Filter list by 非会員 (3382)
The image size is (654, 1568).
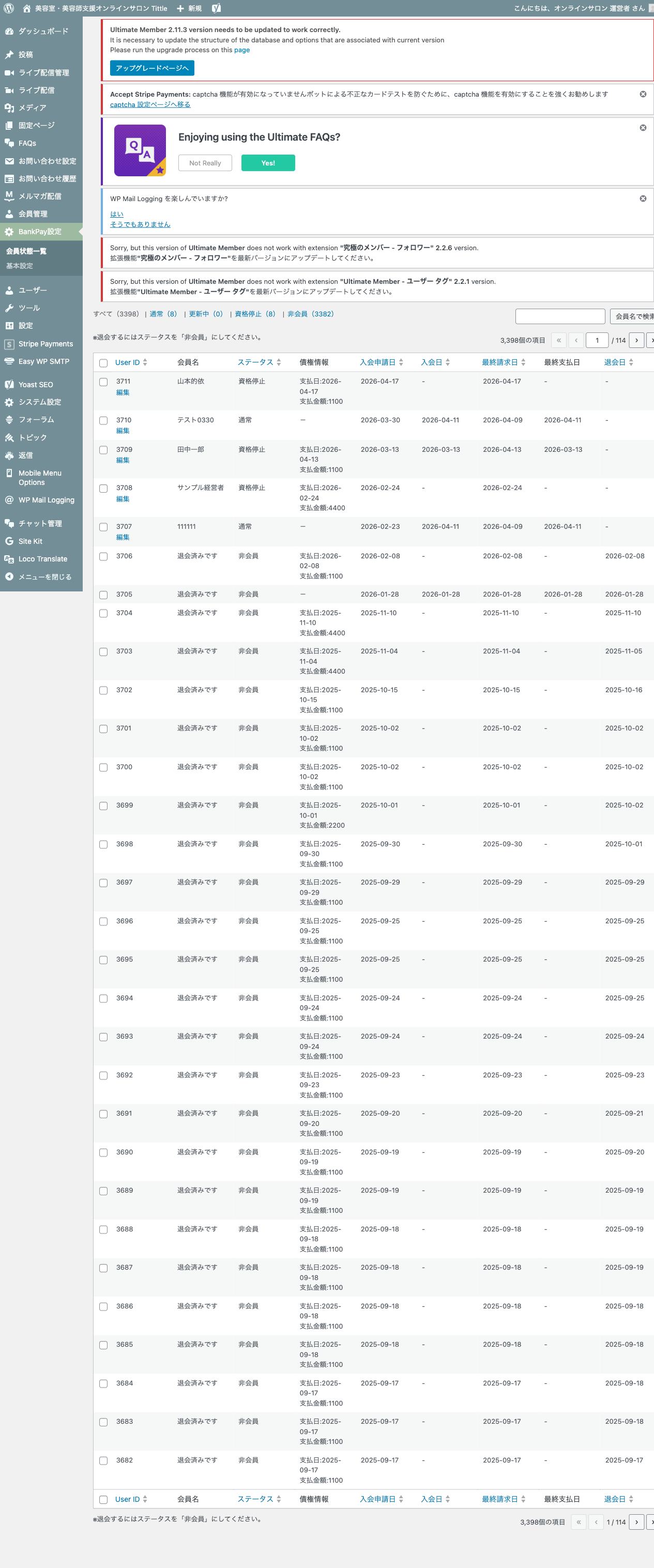point(311,314)
